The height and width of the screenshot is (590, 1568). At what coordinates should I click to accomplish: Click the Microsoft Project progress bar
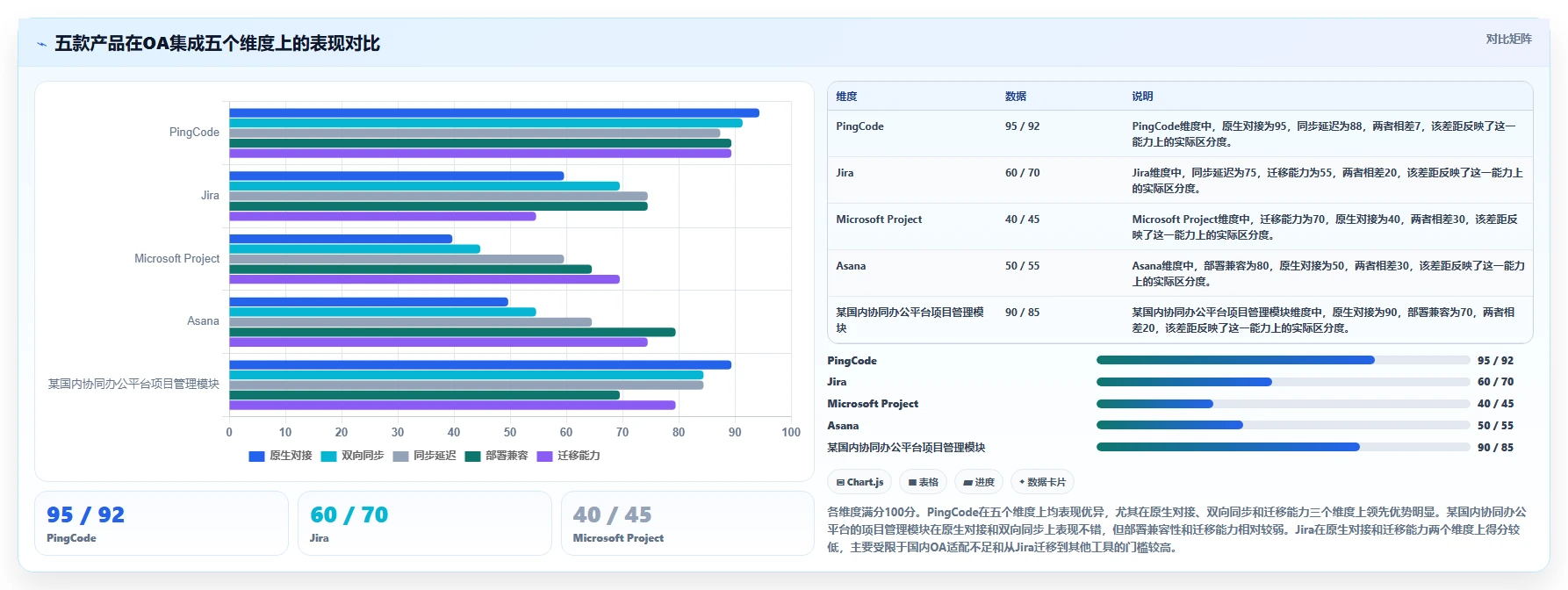click(1283, 404)
